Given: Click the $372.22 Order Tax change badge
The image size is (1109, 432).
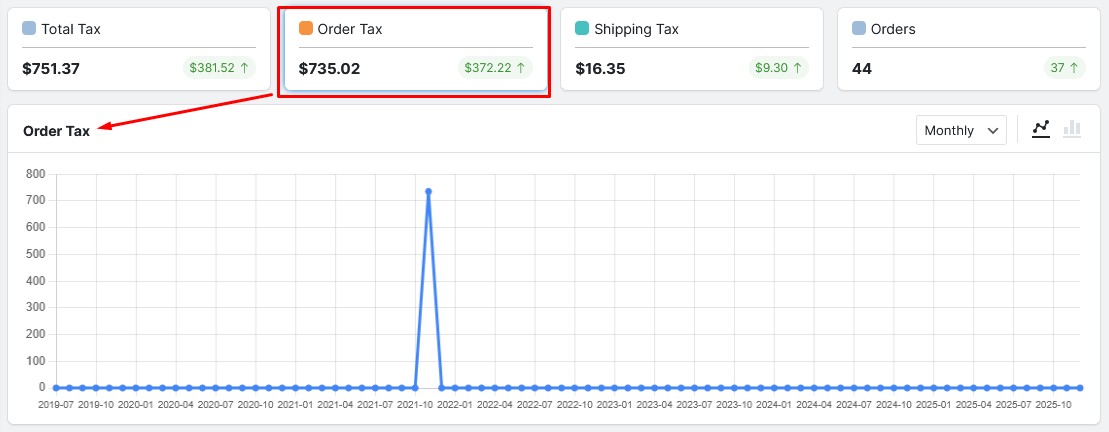Looking at the screenshot, I should 495,68.
